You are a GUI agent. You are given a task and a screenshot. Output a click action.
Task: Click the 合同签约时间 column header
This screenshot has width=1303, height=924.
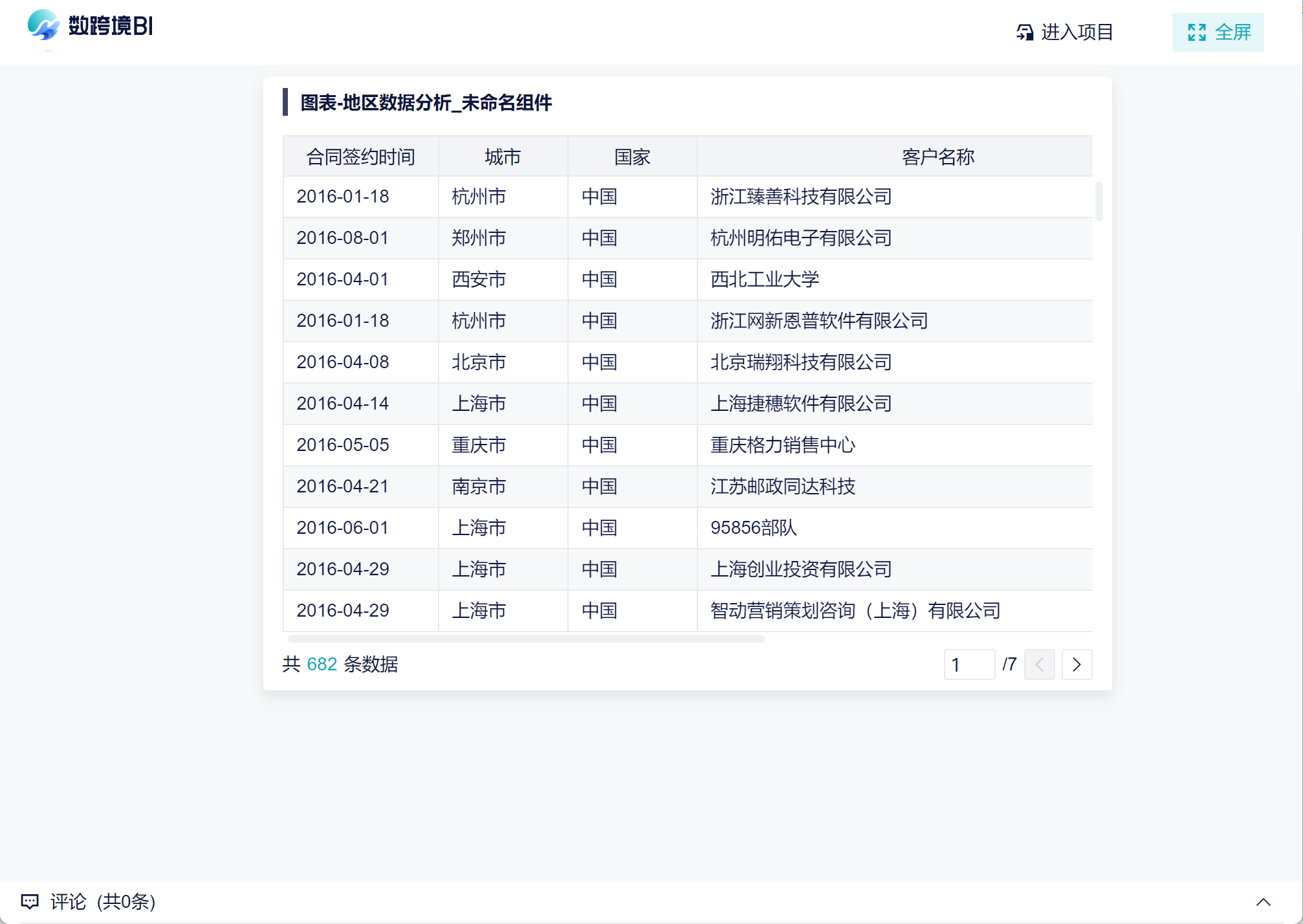(360, 157)
